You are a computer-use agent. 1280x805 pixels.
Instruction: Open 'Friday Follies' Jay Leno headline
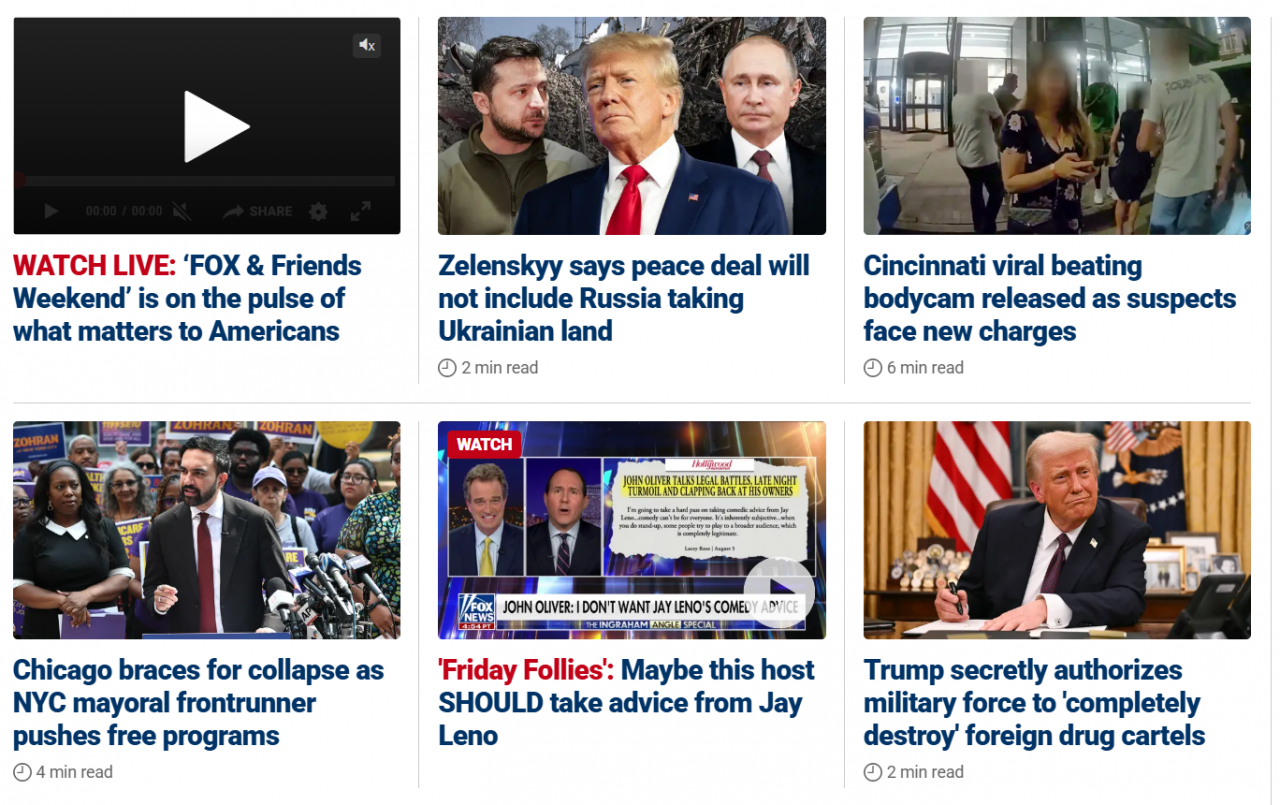pos(626,703)
